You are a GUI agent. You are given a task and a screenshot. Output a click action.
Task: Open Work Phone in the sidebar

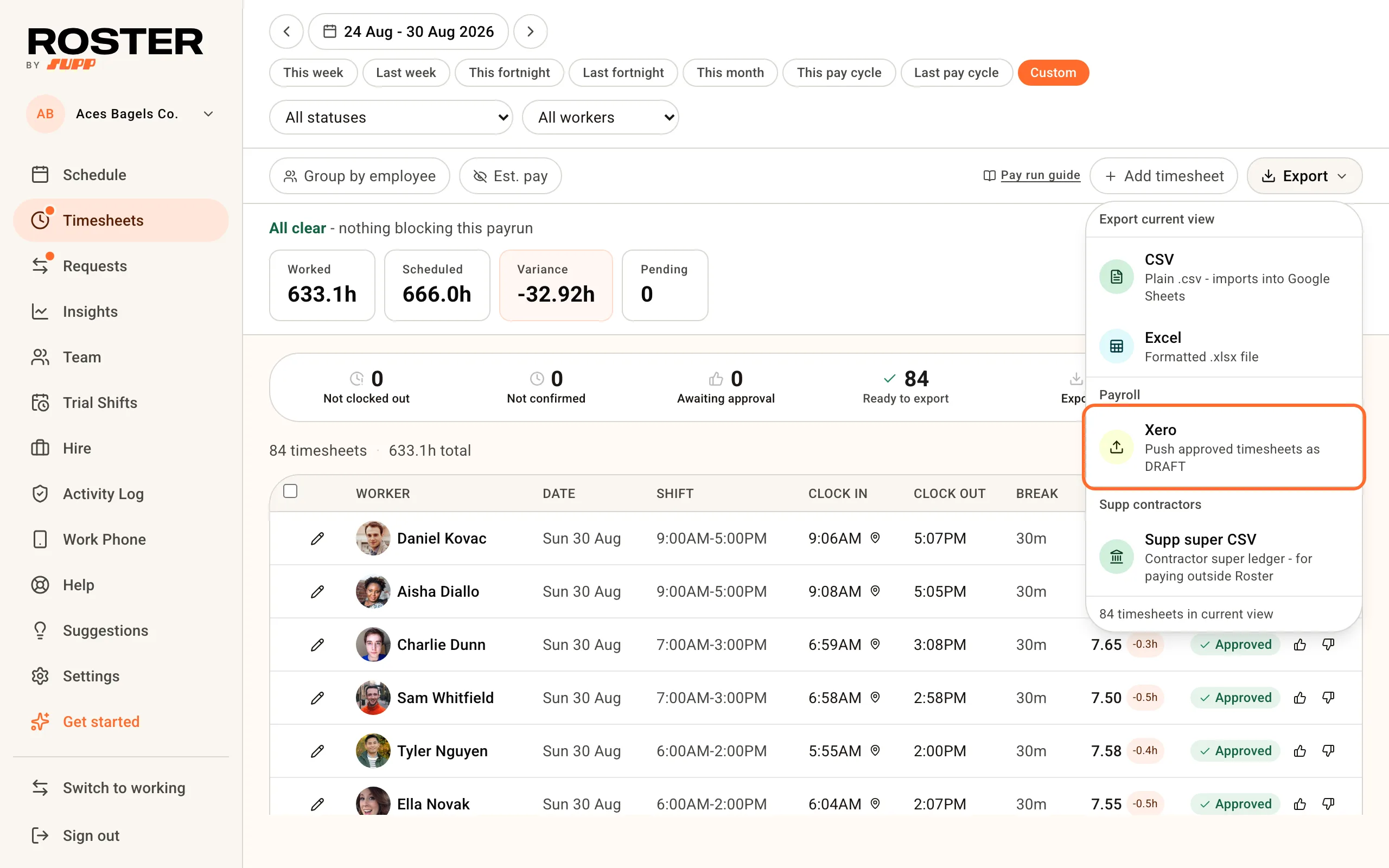click(120, 539)
